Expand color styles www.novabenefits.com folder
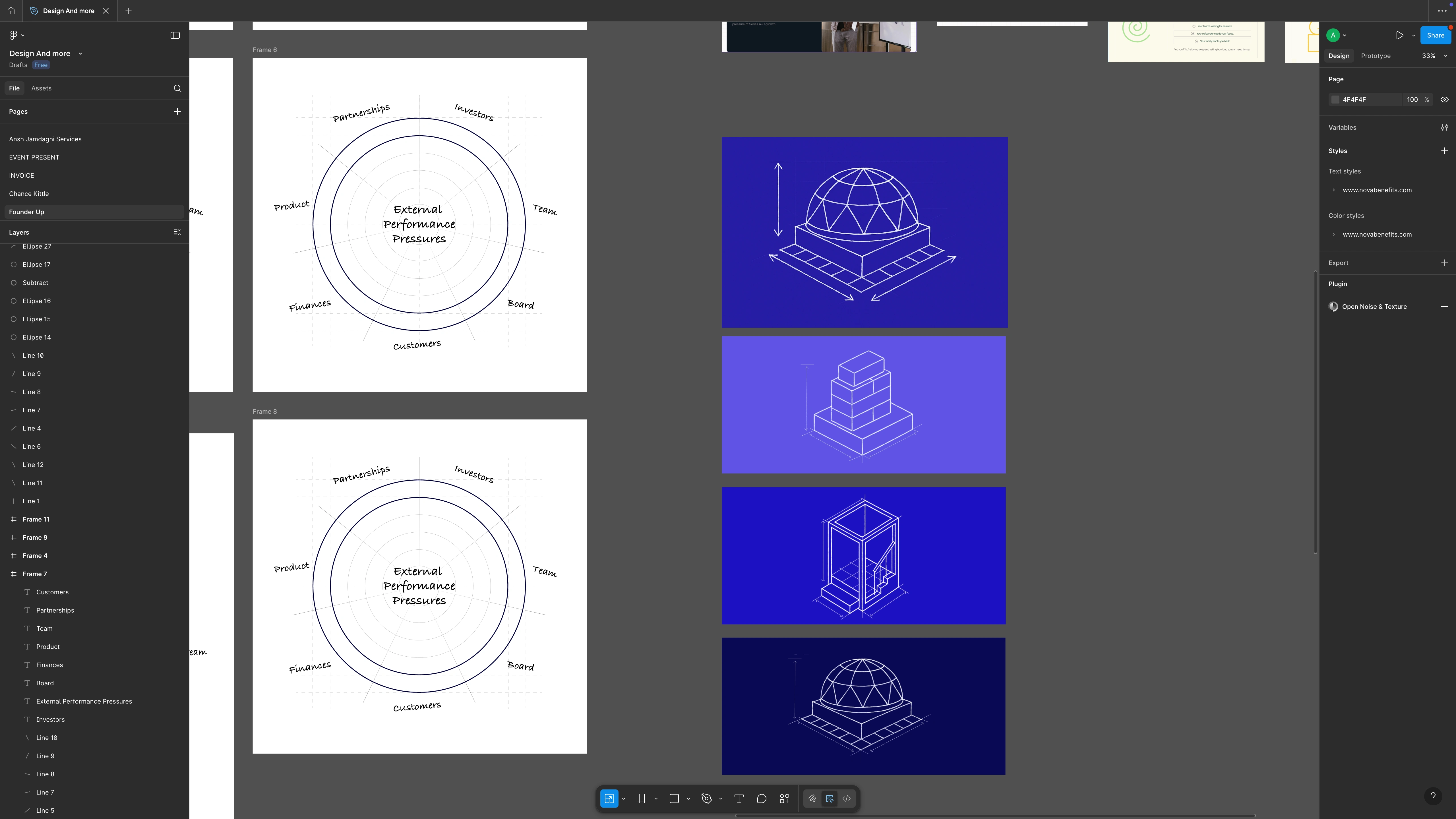This screenshot has width=1456, height=819. 1333,235
